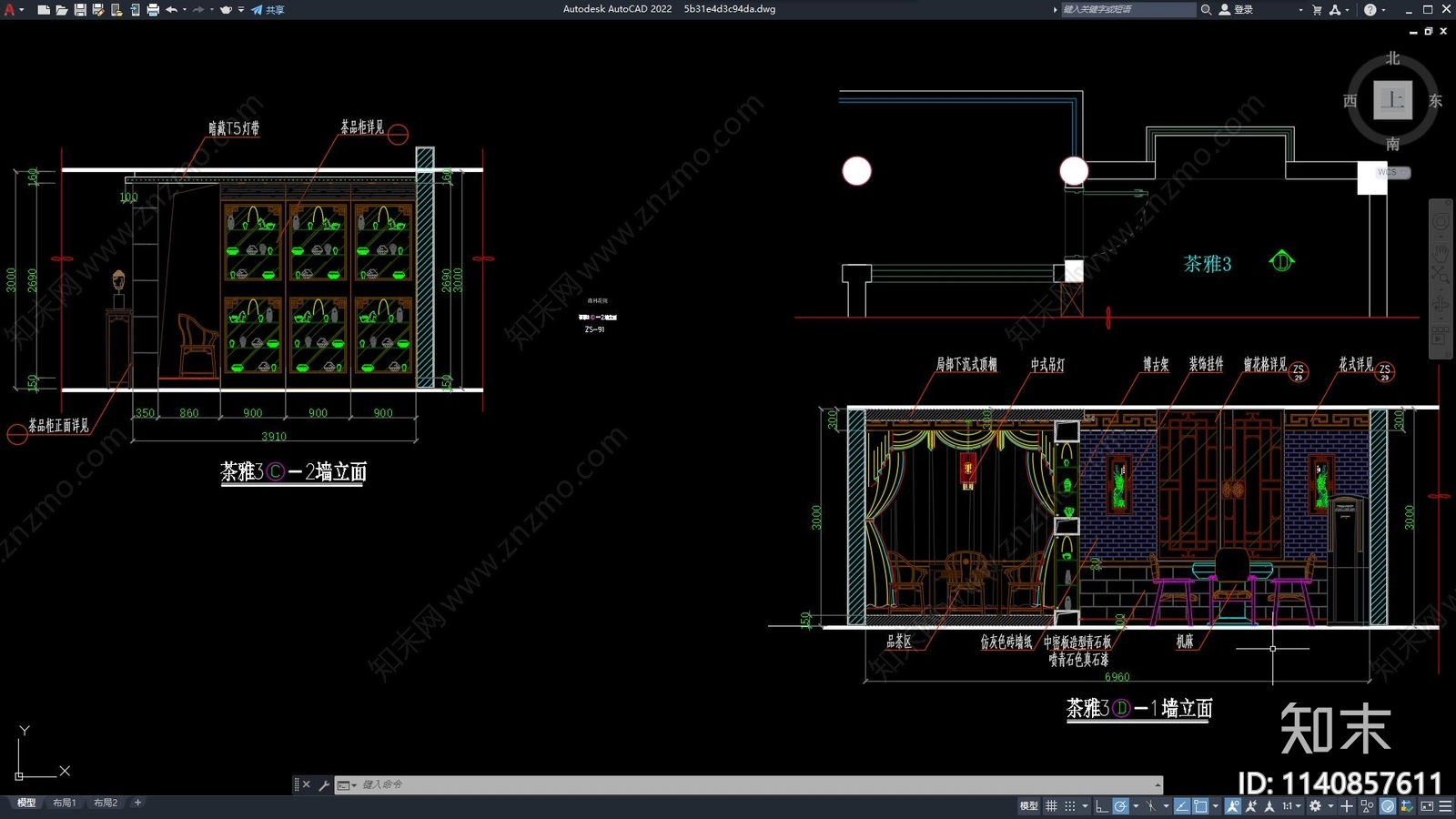Toggle the grid display in status bar
This screenshot has width=1456, height=819.
(x=1051, y=806)
